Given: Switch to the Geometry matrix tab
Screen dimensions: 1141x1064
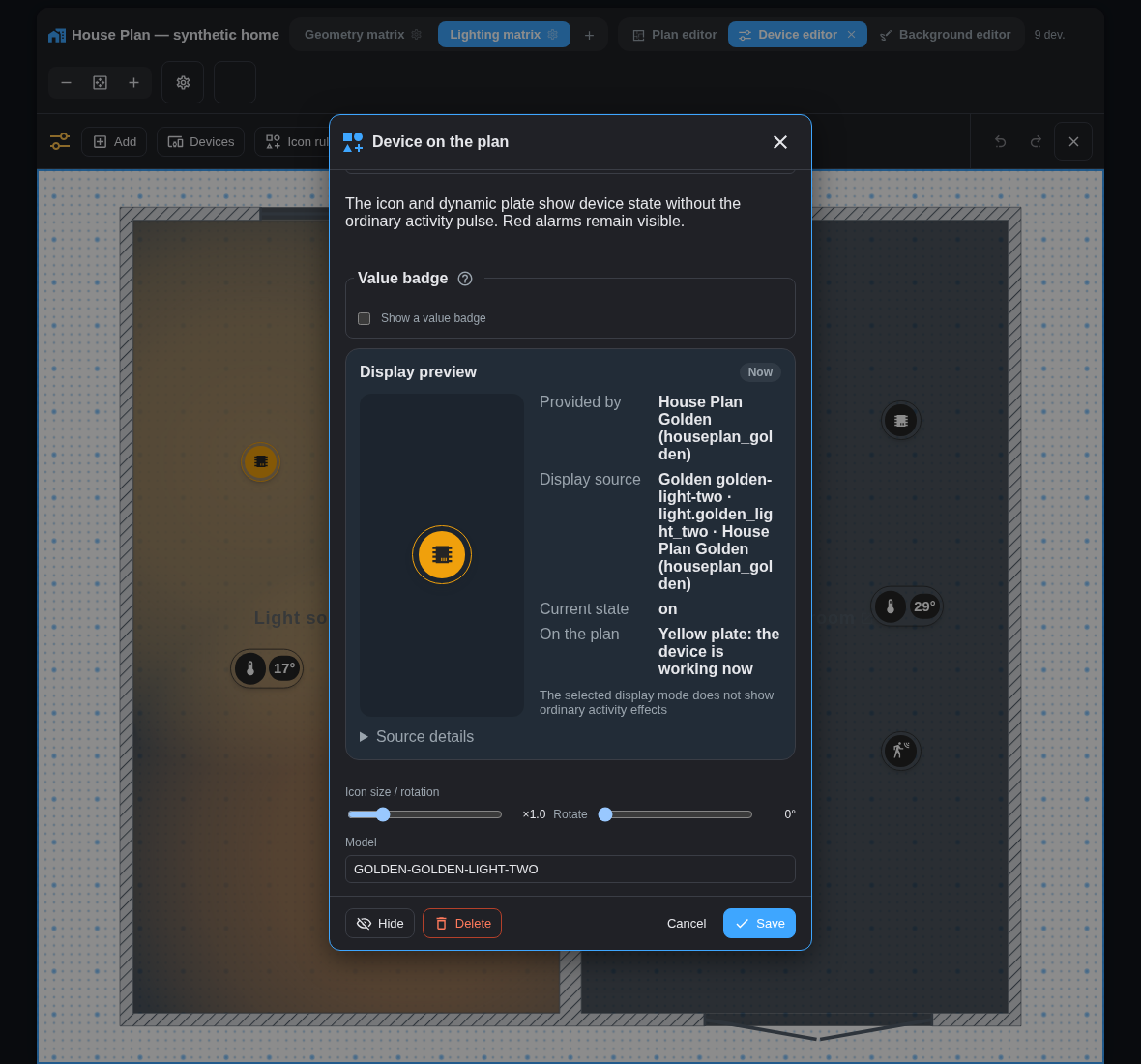Looking at the screenshot, I should click(354, 34).
